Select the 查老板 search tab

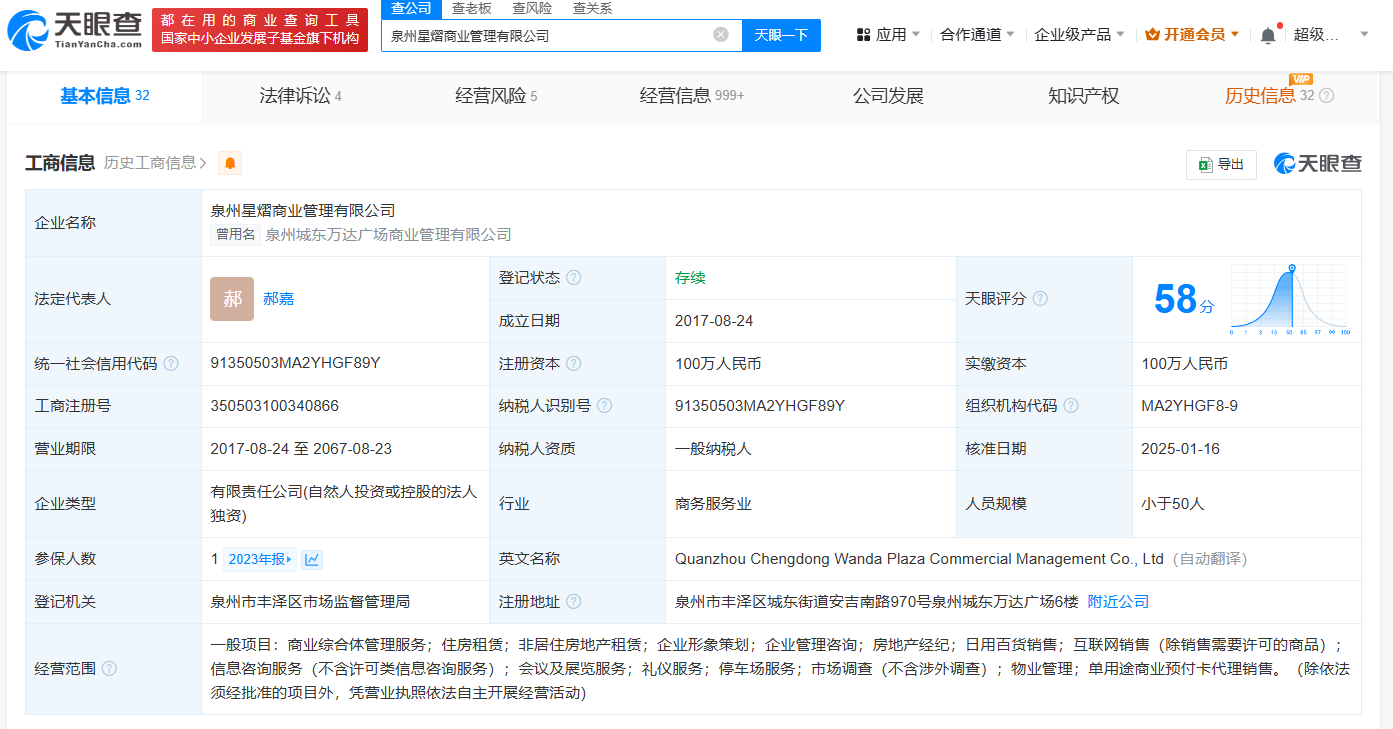(x=471, y=8)
